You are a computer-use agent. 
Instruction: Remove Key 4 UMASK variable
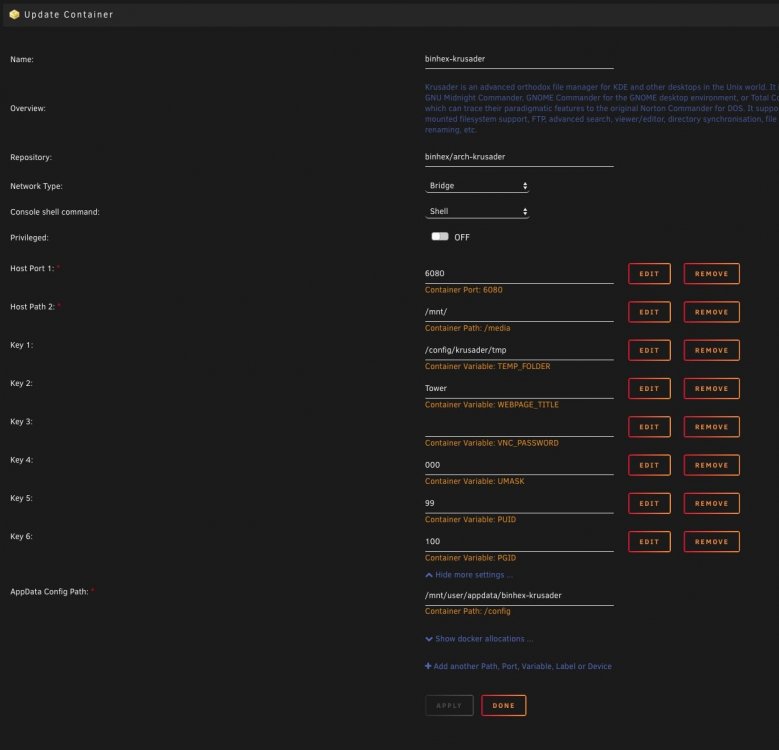tap(711, 465)
